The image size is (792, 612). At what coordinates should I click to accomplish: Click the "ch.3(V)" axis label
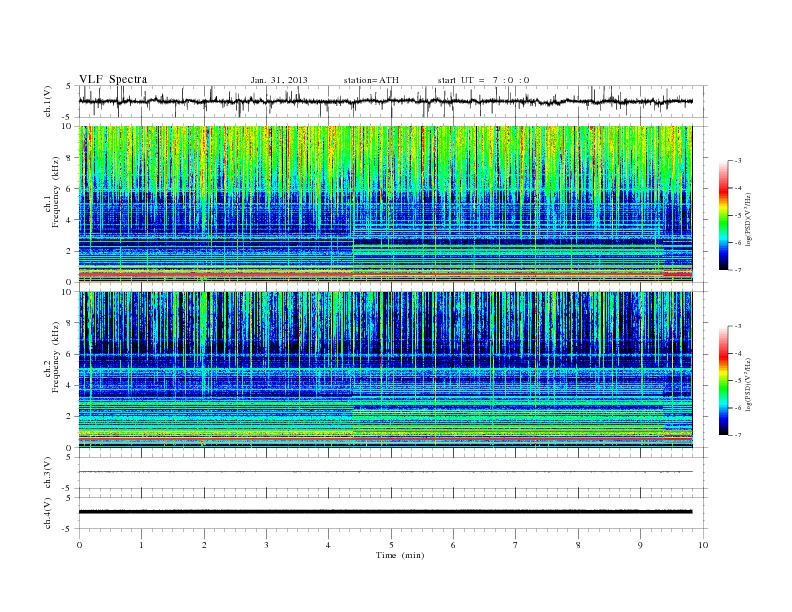[x=48, y=473]
